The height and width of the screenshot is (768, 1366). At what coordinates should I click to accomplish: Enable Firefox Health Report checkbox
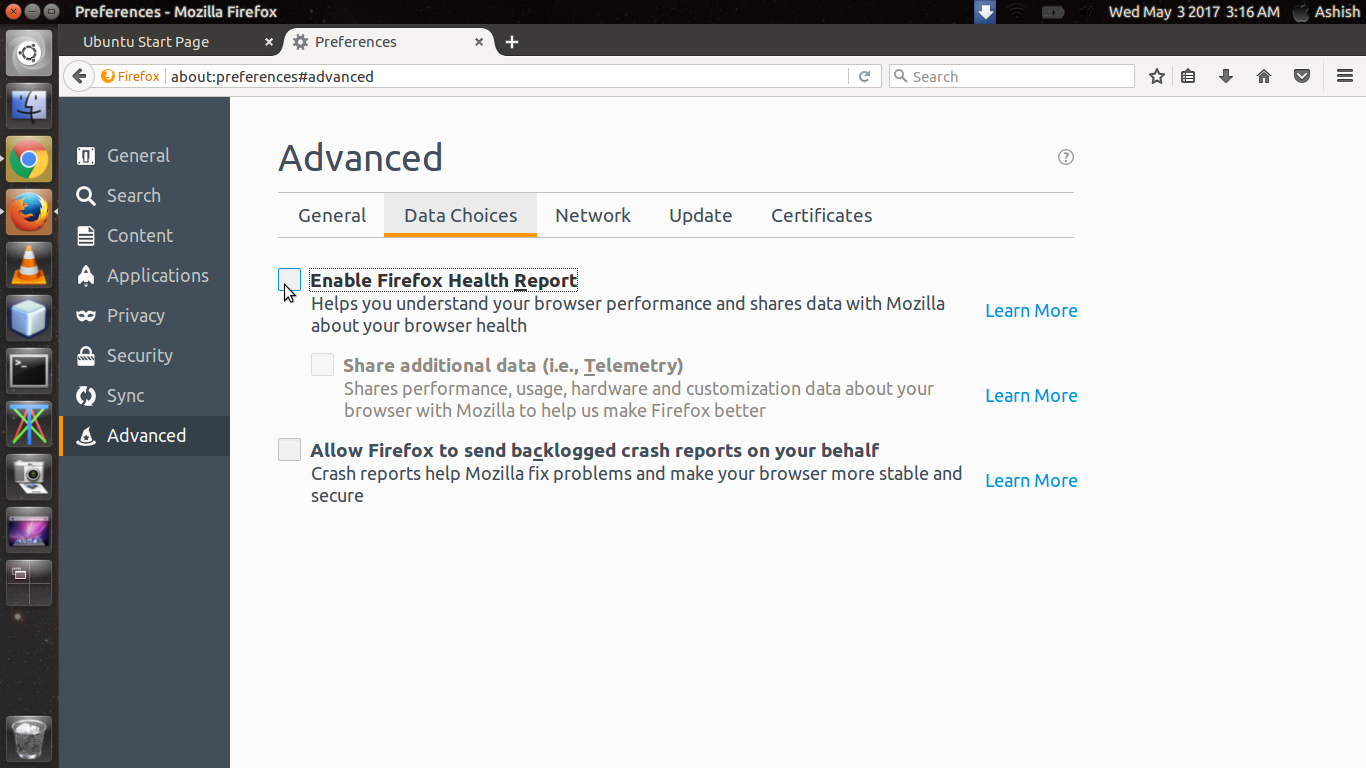click(x=289, y=280)
